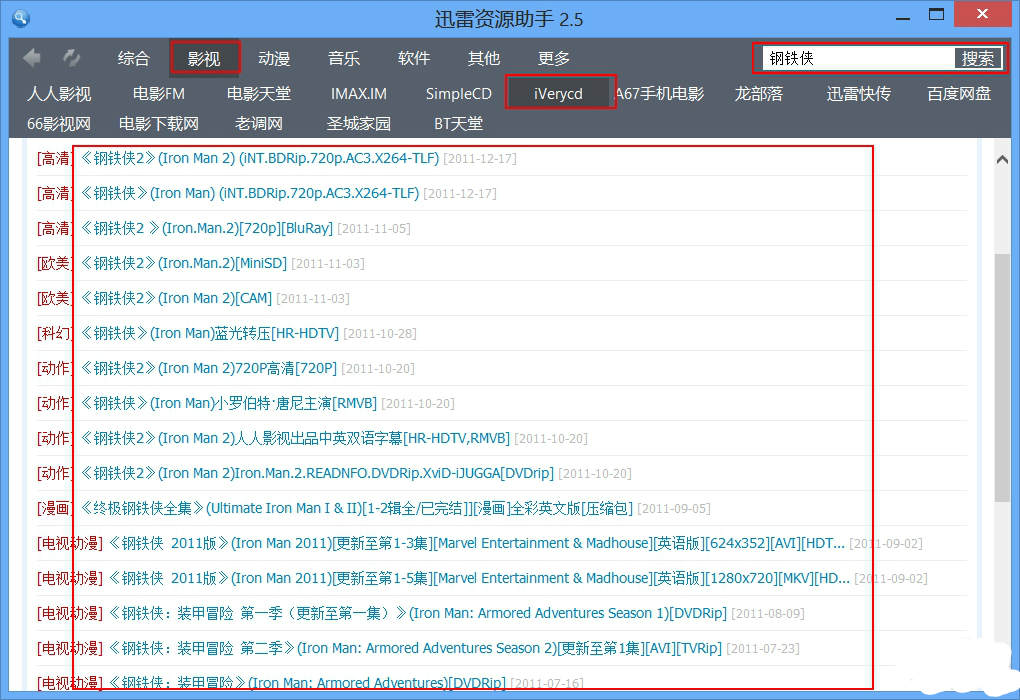Open 钢铁侠：装甲冒险 第二季 result
Image resolution: width=1020 pixels, height=700 pixels.
(415, 649)
